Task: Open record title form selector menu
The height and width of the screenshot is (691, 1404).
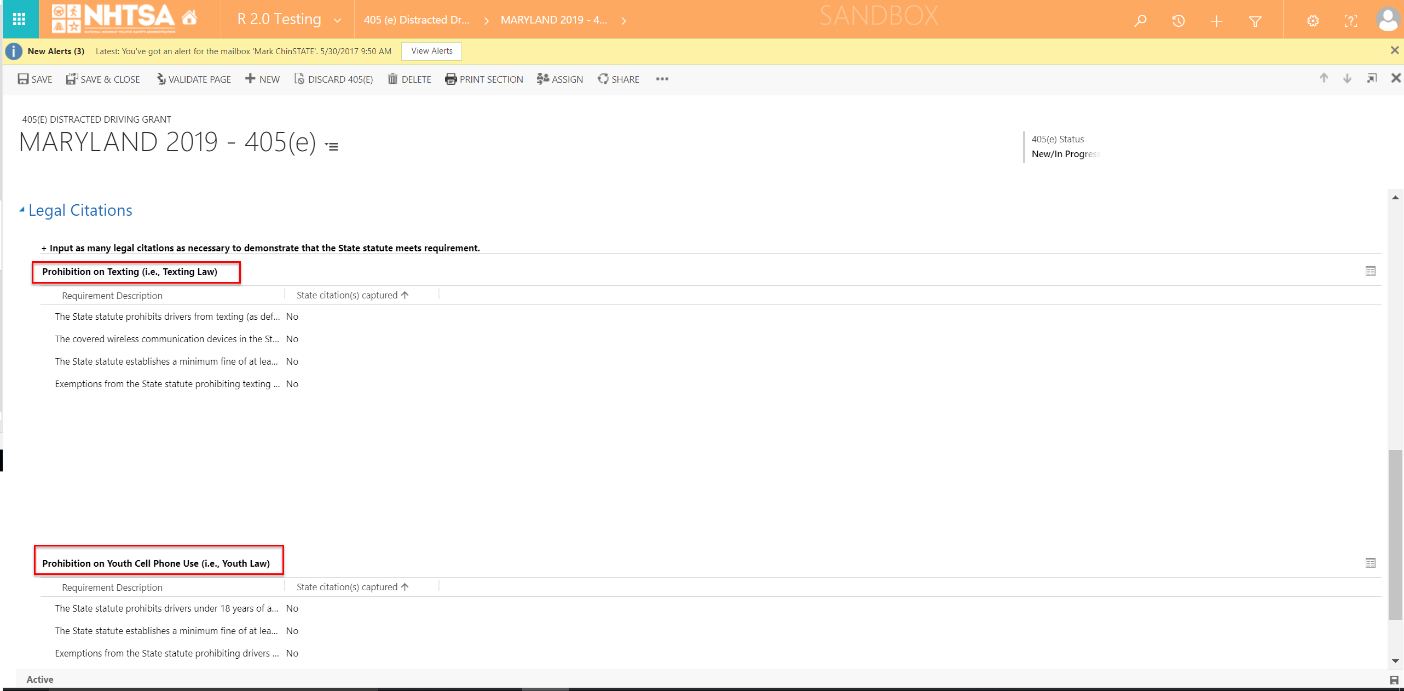Action: click(332, 147)
